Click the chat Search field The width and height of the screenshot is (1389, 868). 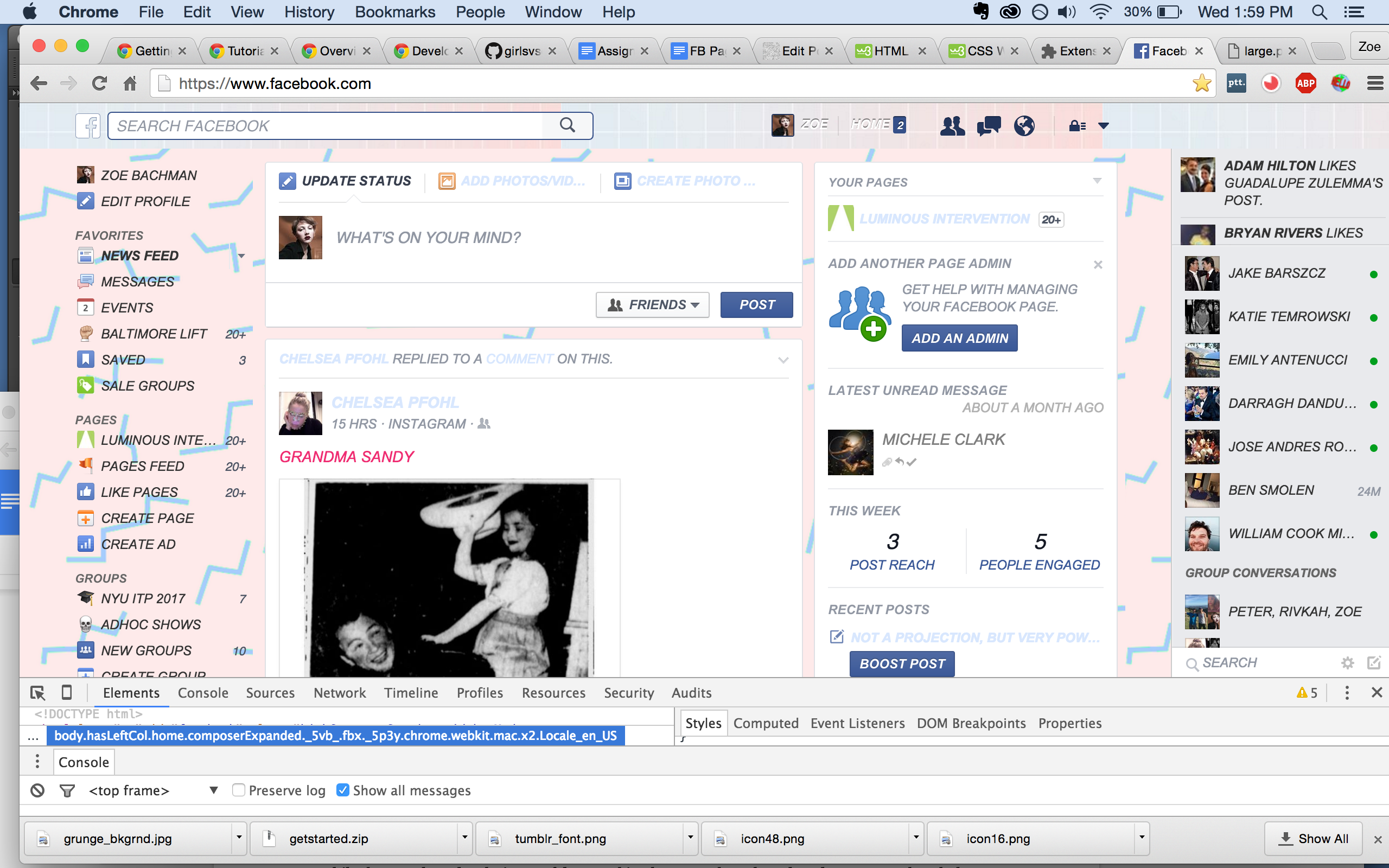(1257, 663)
